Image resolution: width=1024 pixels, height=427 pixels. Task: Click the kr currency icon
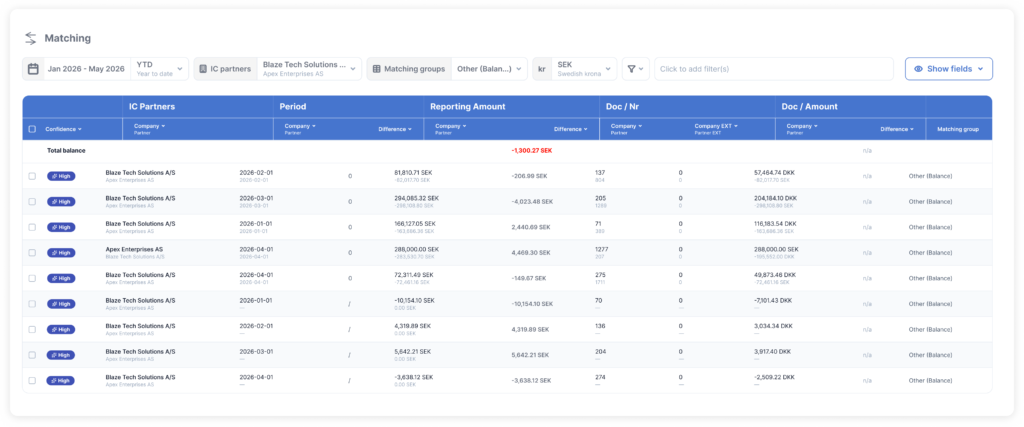click(x=542, y=69)
